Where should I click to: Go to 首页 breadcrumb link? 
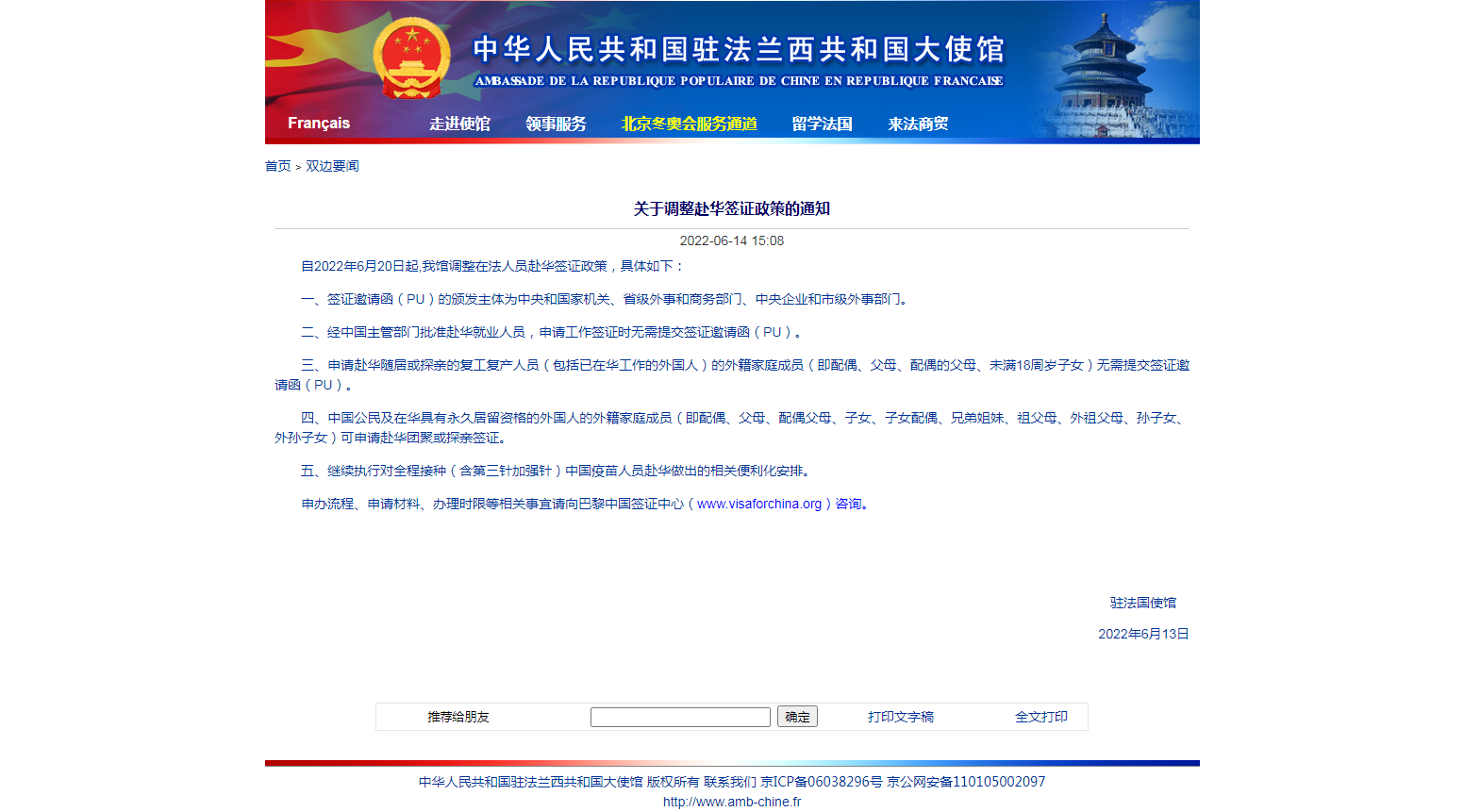(x=278, y=166)
